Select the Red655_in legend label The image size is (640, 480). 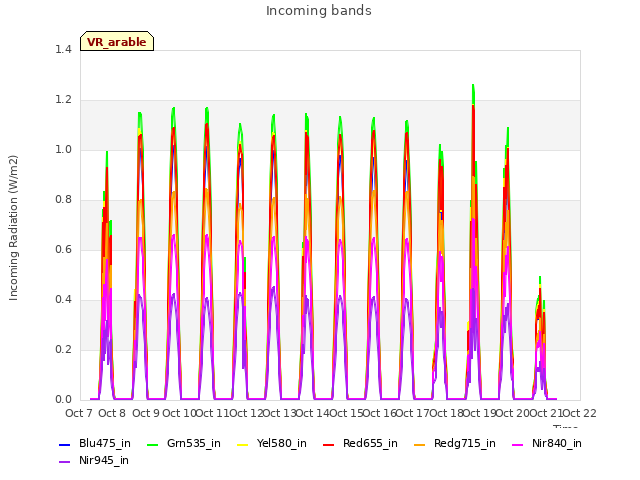pyautogui.click(x=370, y=444)
